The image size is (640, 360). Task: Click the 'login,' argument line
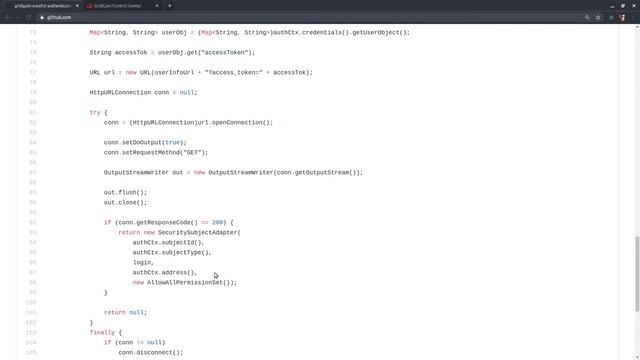click(143, 262)
